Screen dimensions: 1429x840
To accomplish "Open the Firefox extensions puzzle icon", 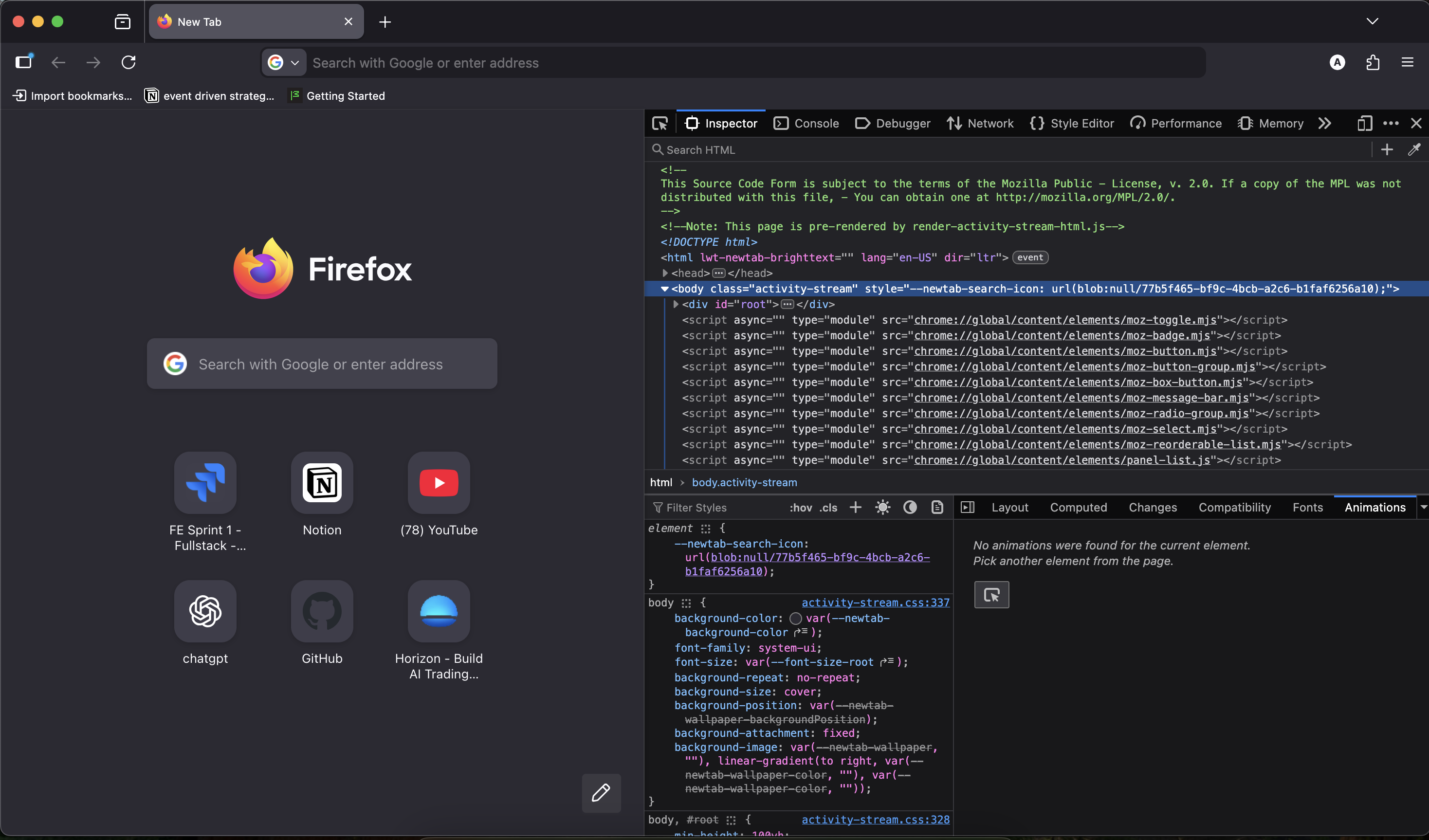I will (1373, 62).
